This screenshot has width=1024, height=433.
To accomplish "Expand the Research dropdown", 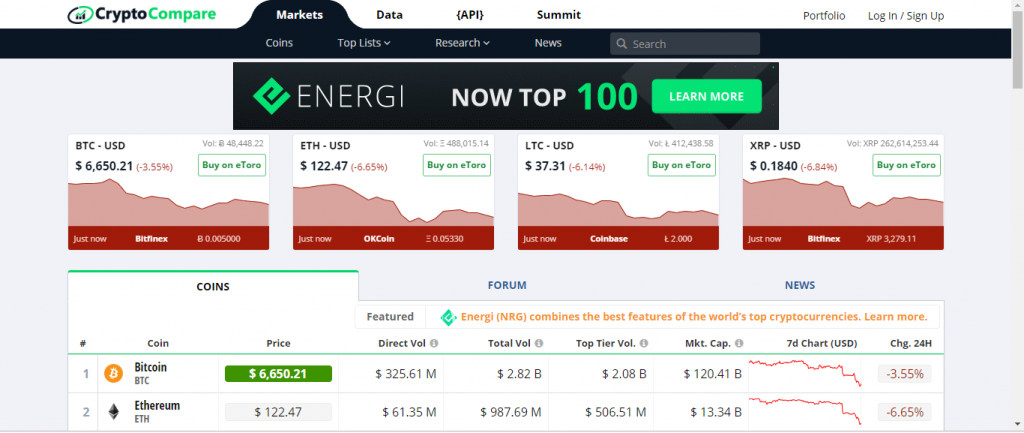I will point(462,43).
